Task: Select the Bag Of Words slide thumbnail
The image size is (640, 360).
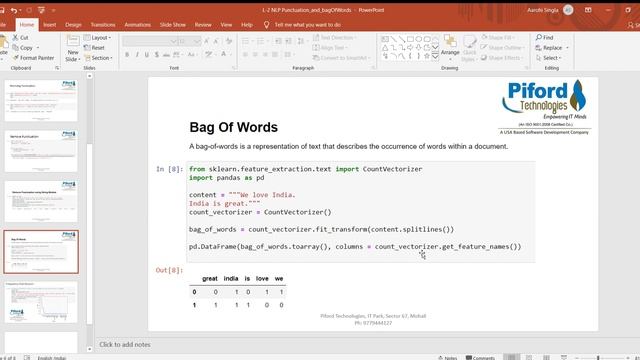Action: click(41, 252)
